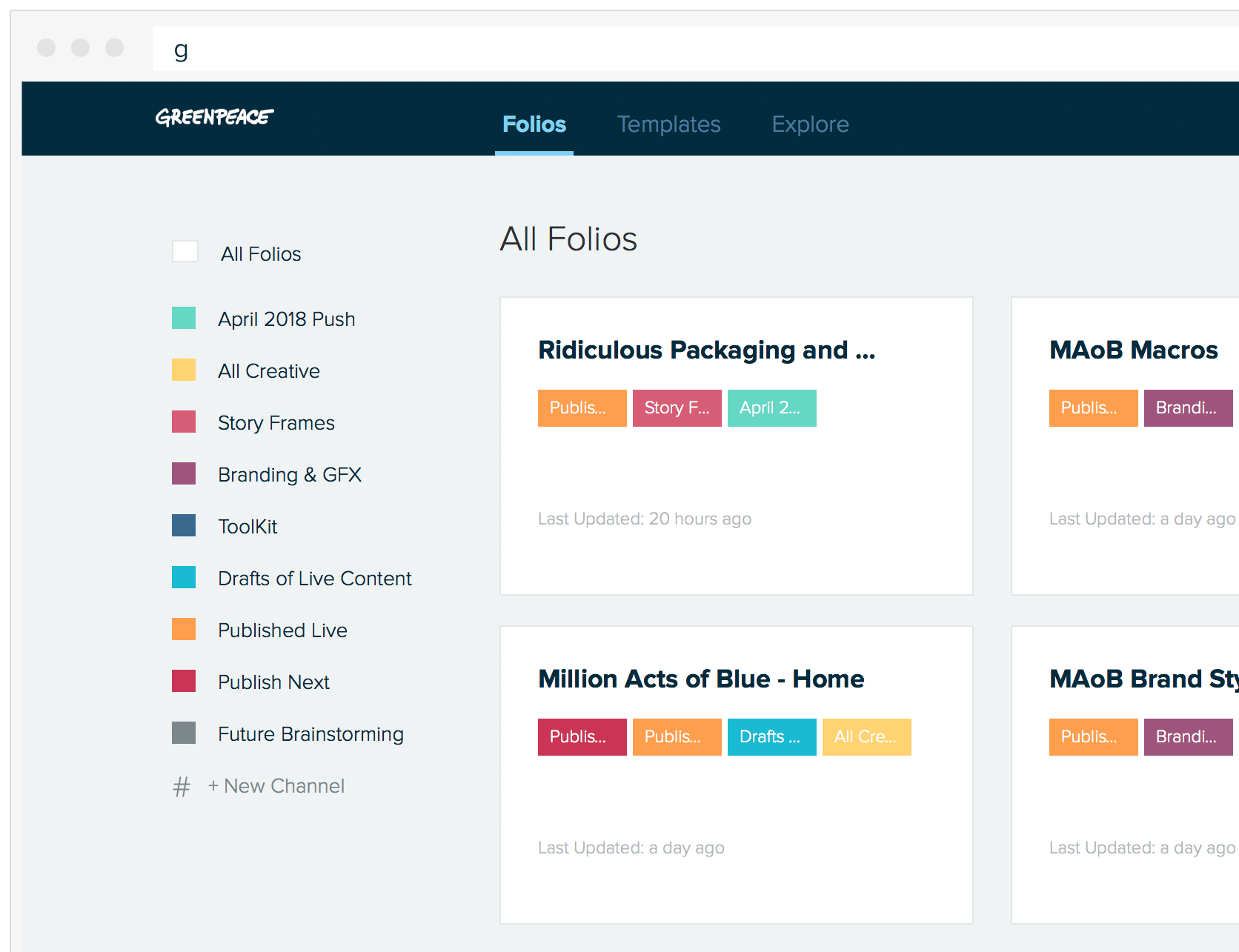Select the ToolKit channel
Screen dimensions: 1239x952
click(247, 527)
